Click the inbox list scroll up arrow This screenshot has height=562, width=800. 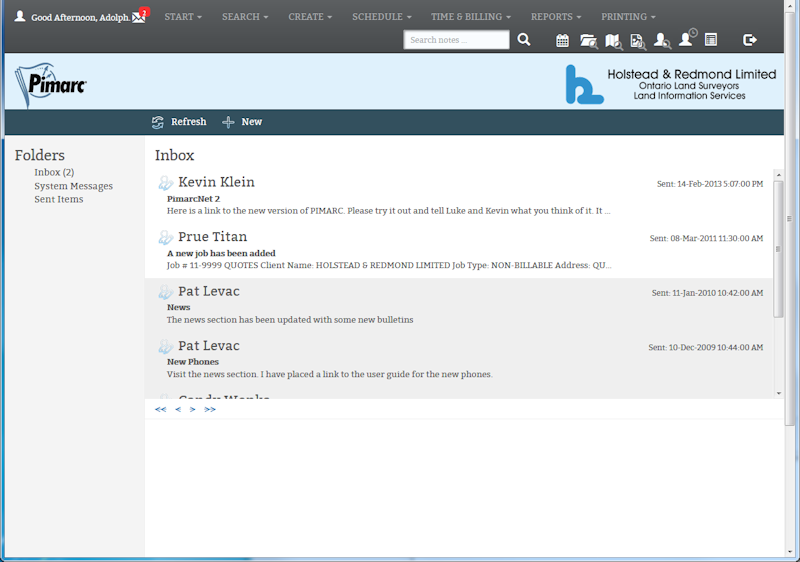coord(779,175)
